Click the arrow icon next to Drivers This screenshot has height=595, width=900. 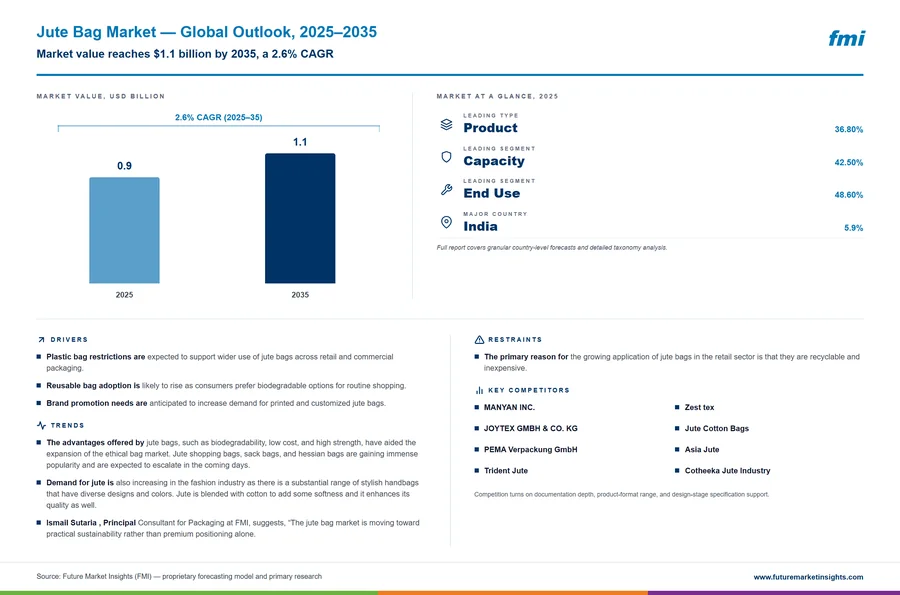(x=41, y=340)
